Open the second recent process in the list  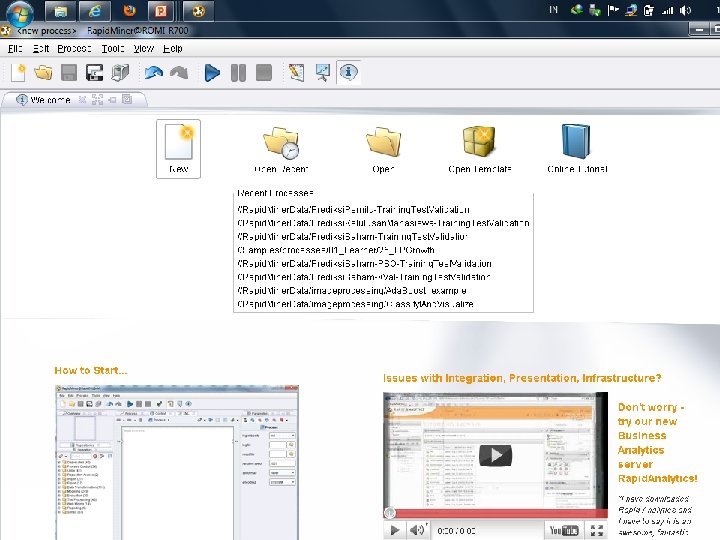click(x=383, y=223)
